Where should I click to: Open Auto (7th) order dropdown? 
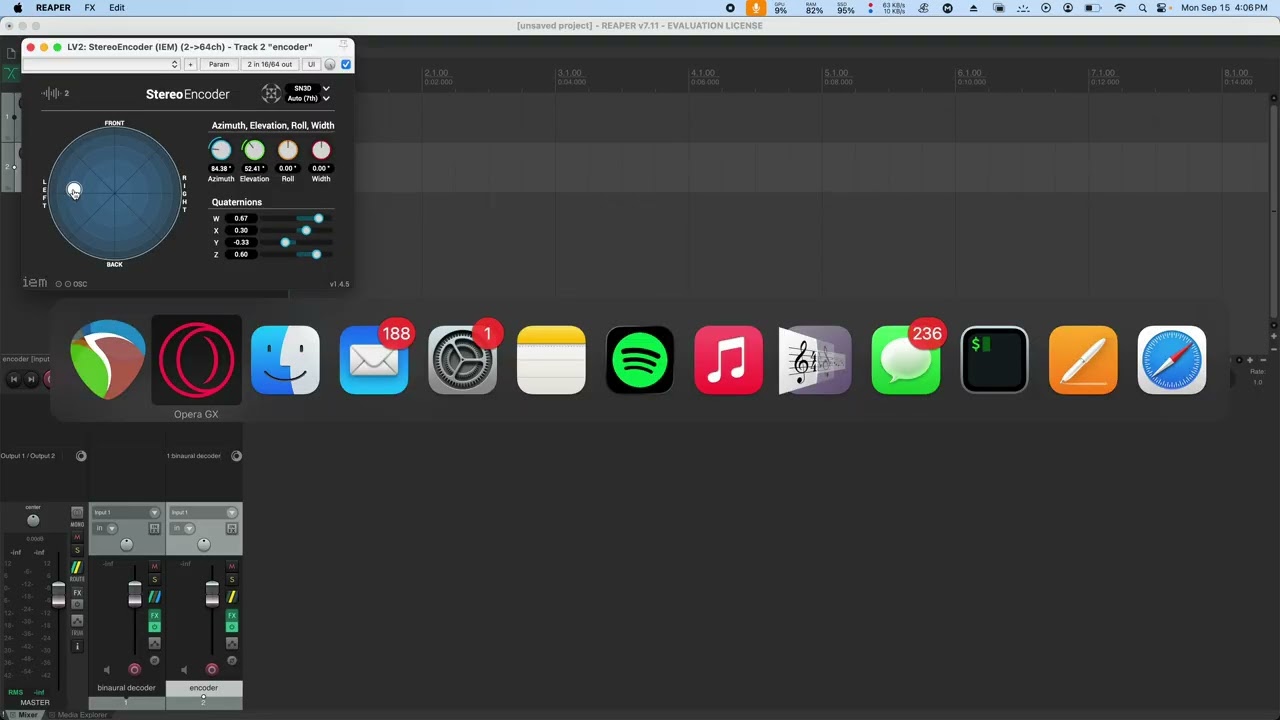(307, 98)
